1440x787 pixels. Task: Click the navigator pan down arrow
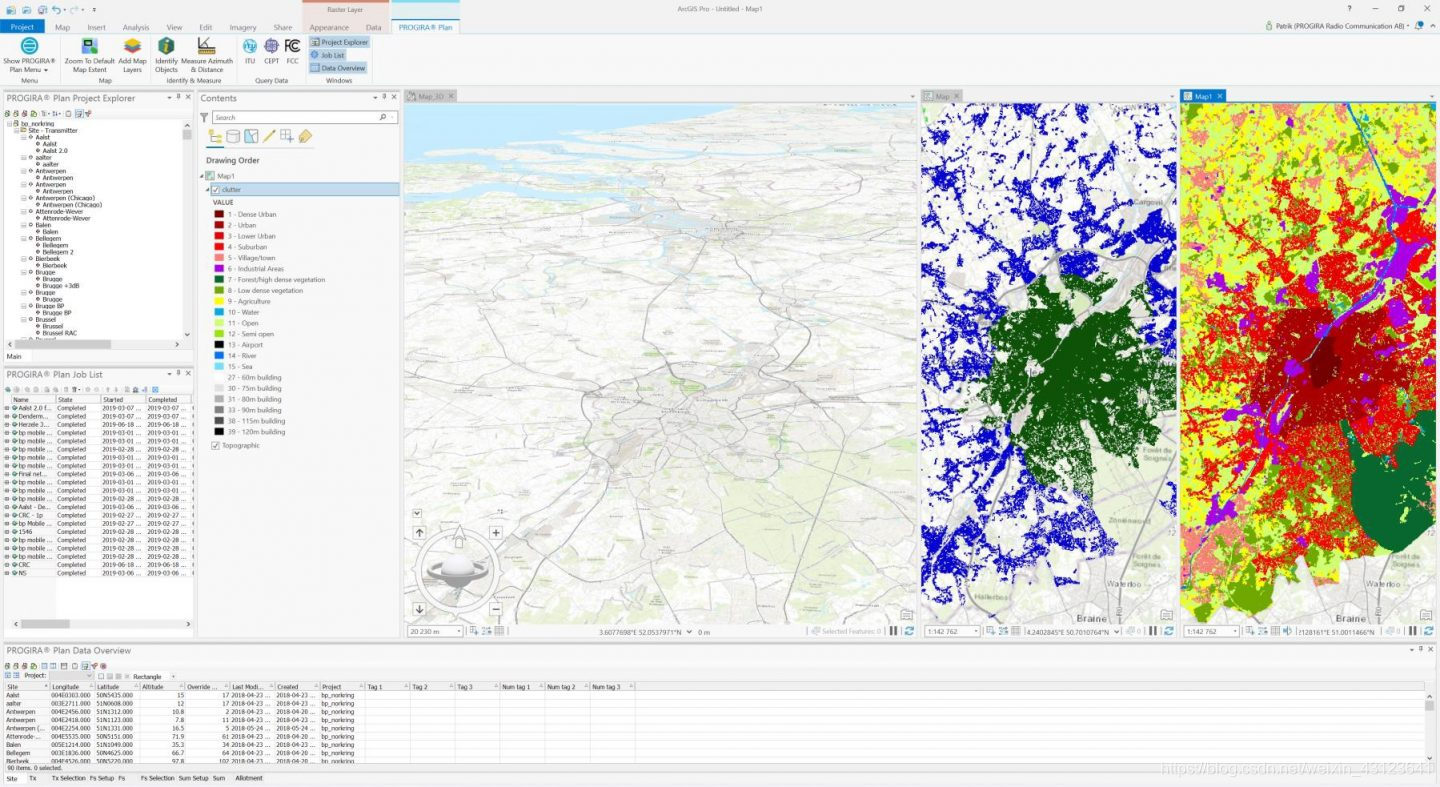pos(419,609)
